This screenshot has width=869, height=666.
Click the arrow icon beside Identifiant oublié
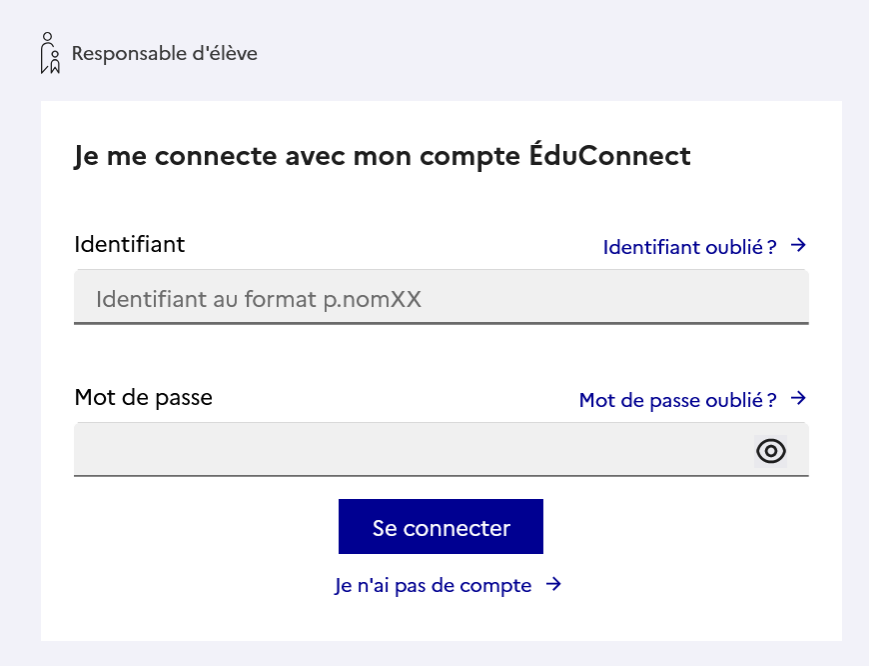(x=798, y=245)
